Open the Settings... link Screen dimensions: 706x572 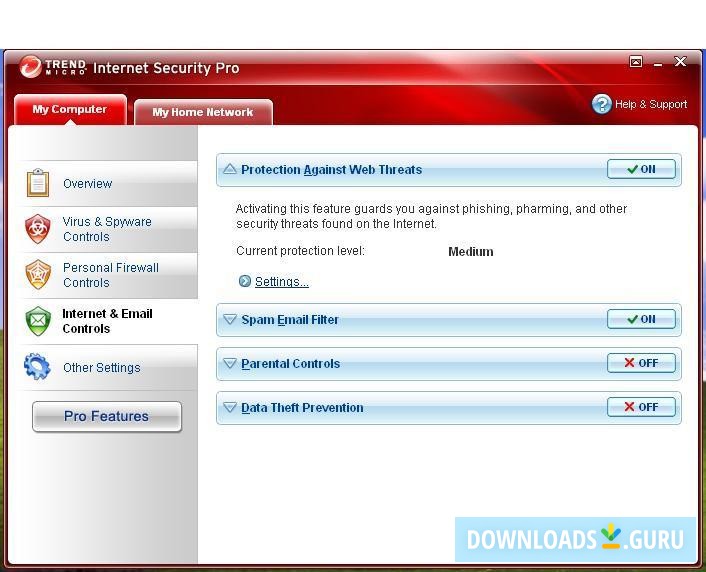281,281
